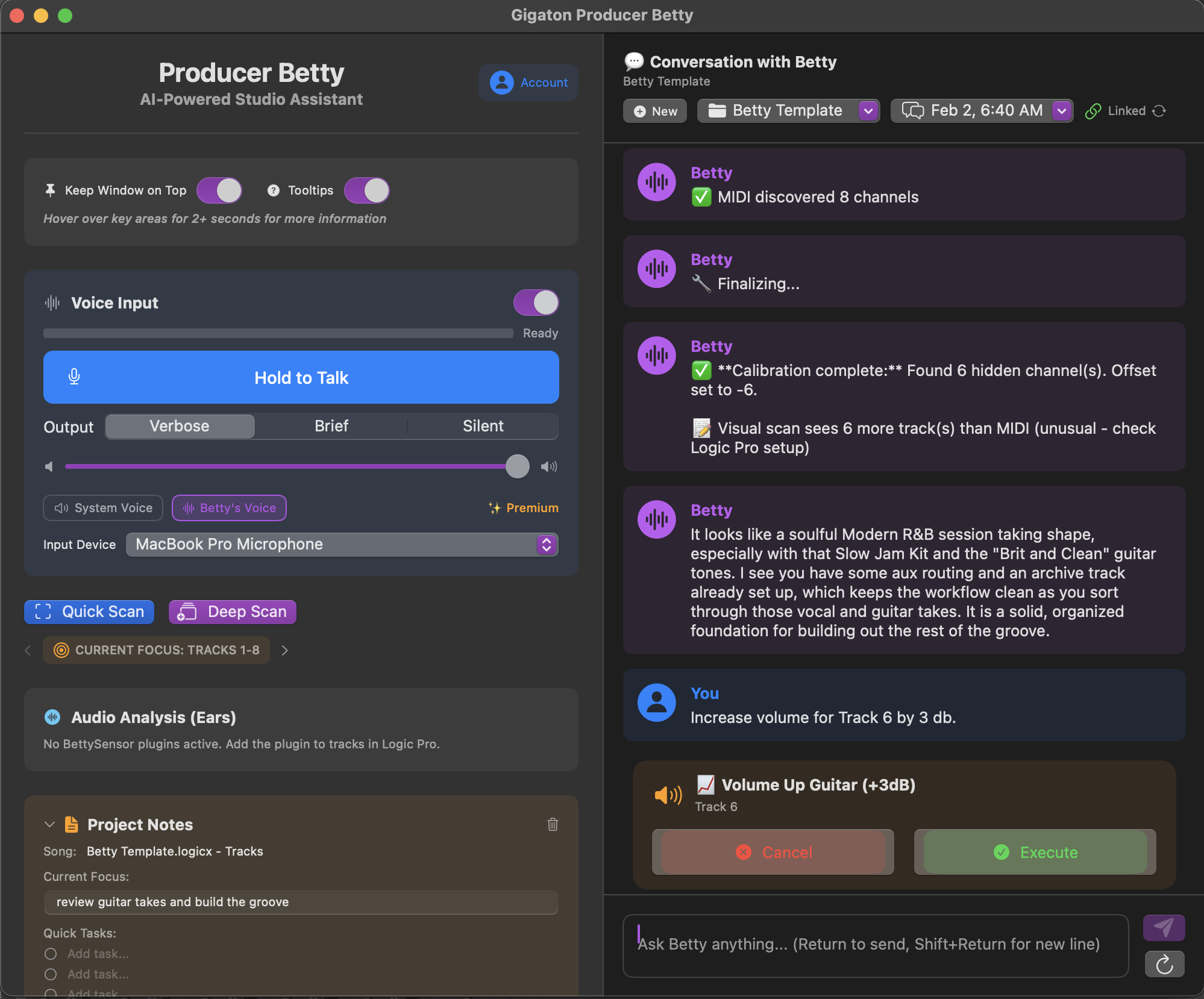Execute the Volume Up Guitar action
This screenshot has width=1204, height=999.
[x=1034, y=852]
